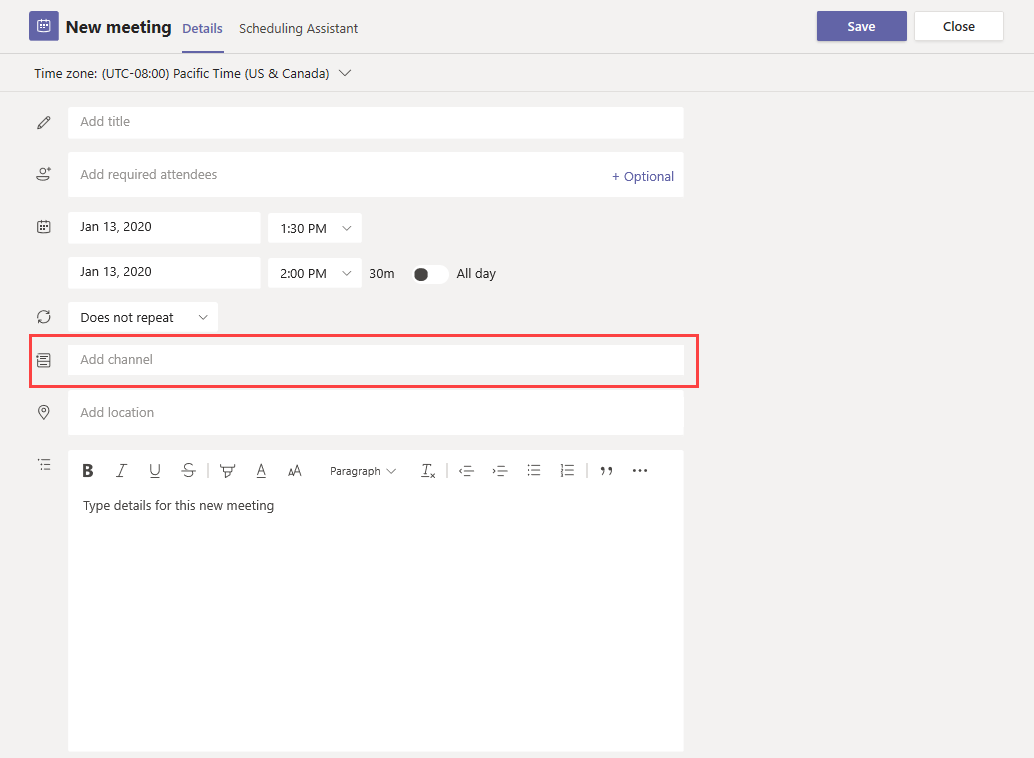Open the text highlight tool
Viewport: 1034px width, 758px height.
tap(227, 470)
